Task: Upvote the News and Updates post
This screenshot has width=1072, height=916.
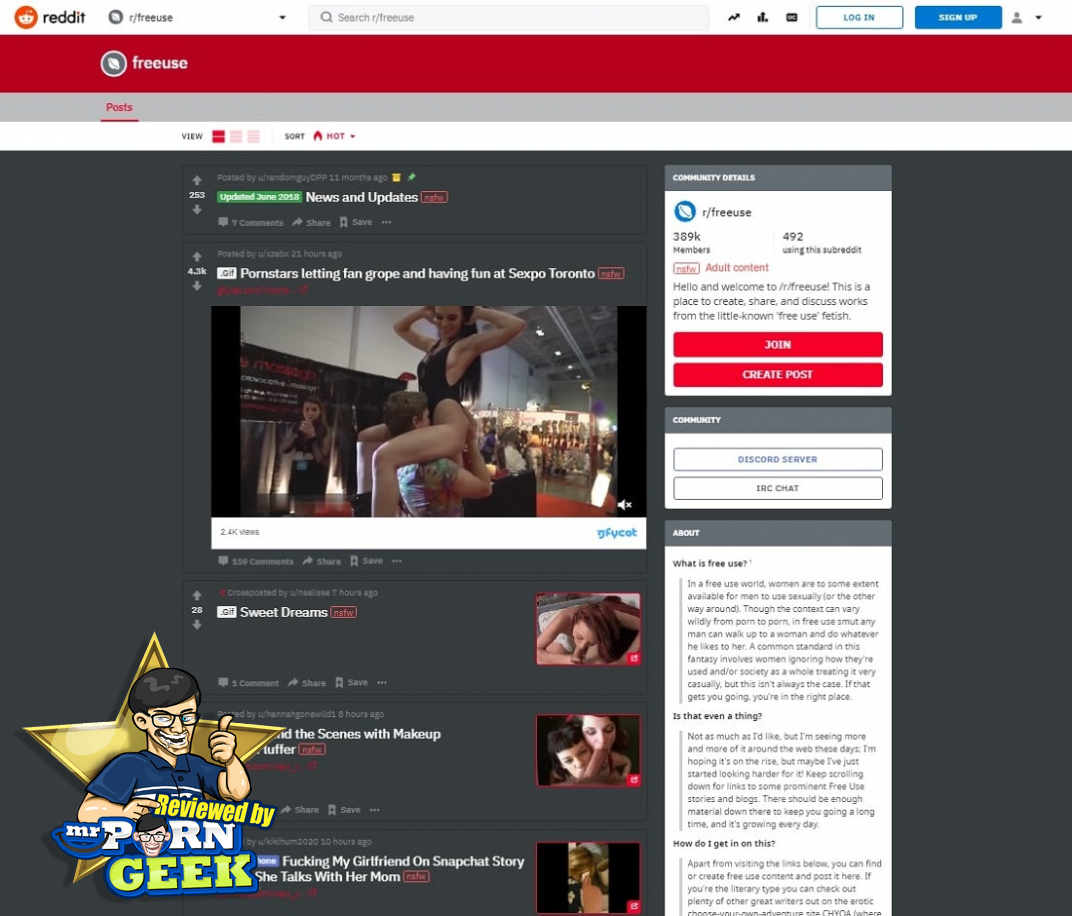Action: [x=197, y=181]
